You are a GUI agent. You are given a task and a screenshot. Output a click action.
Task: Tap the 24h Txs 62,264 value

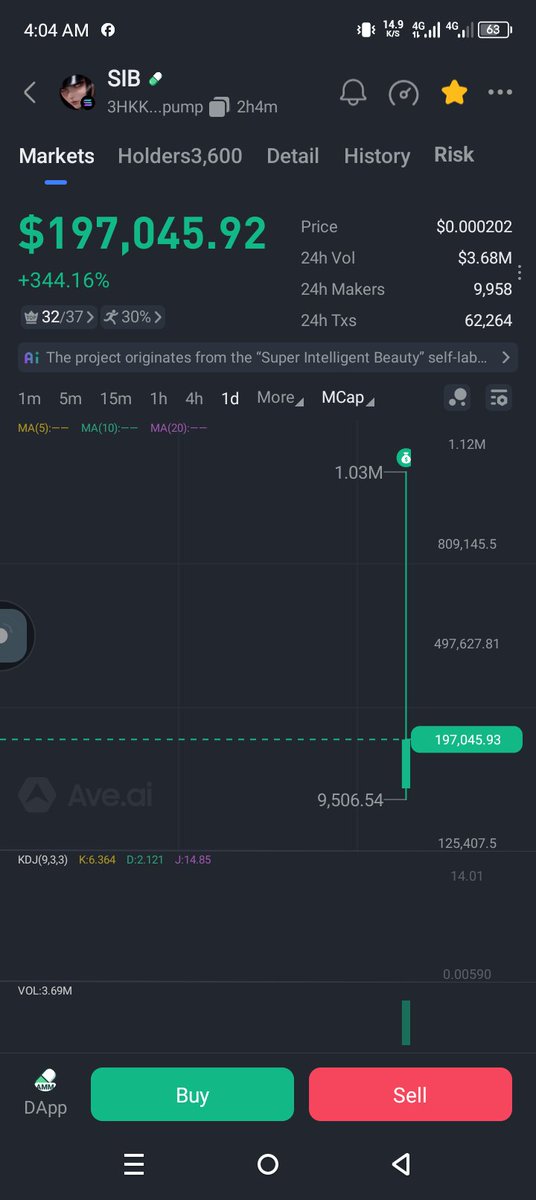point(488,320)
